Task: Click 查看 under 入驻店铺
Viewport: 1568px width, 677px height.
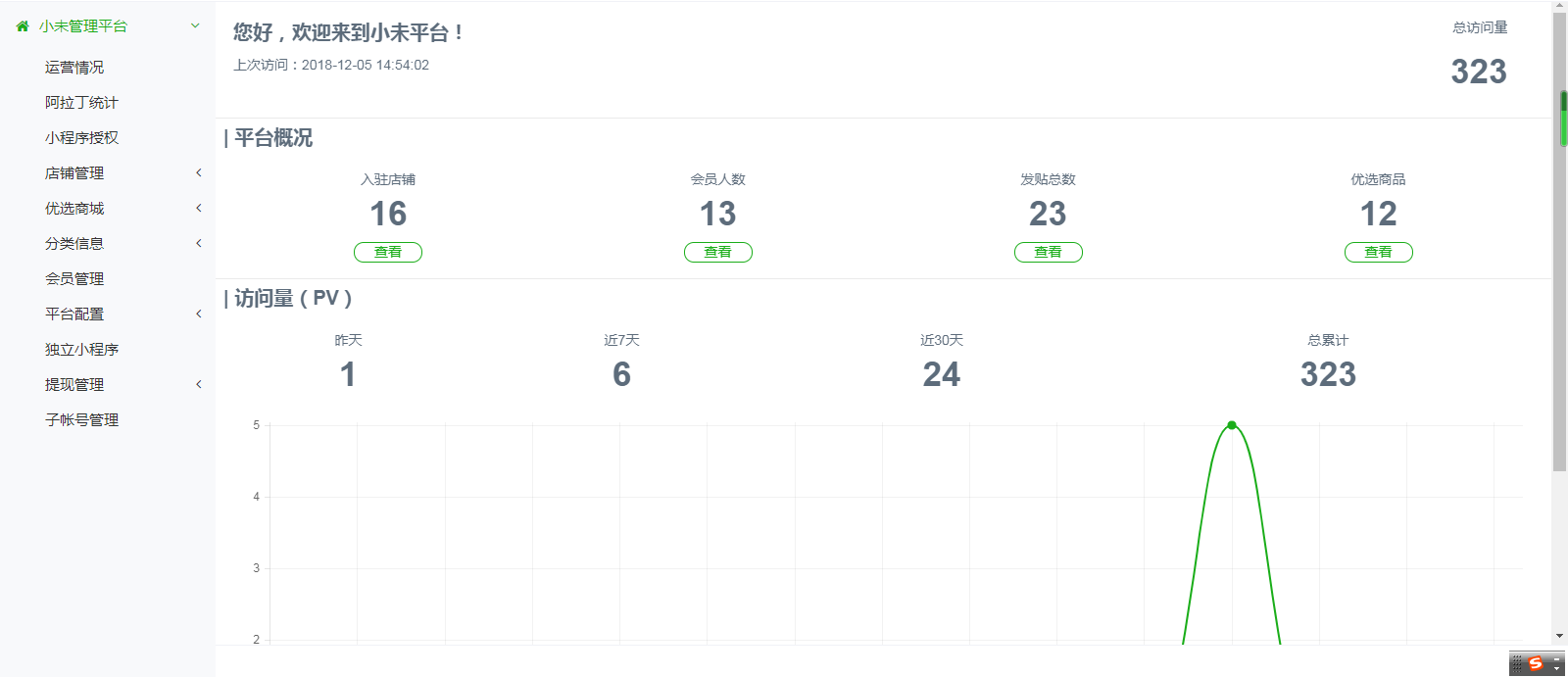Action: point(388,253)
